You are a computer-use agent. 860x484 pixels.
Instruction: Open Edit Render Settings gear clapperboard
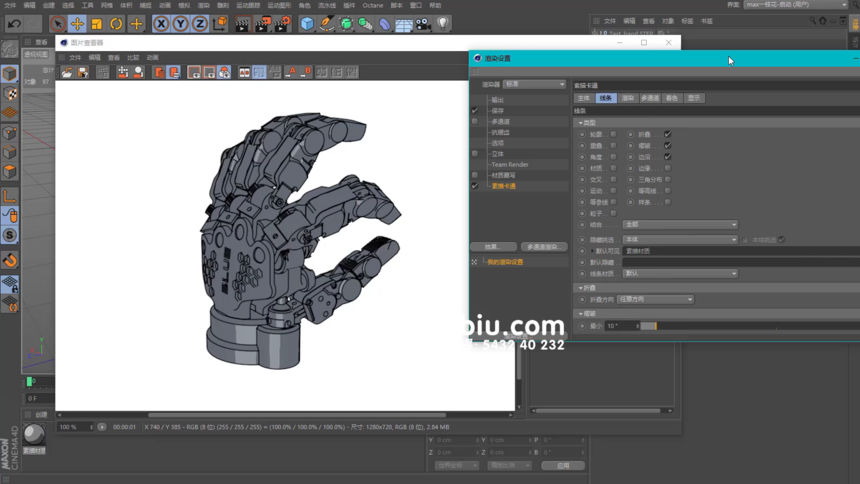pyautogui.click(x=282, y=24)
